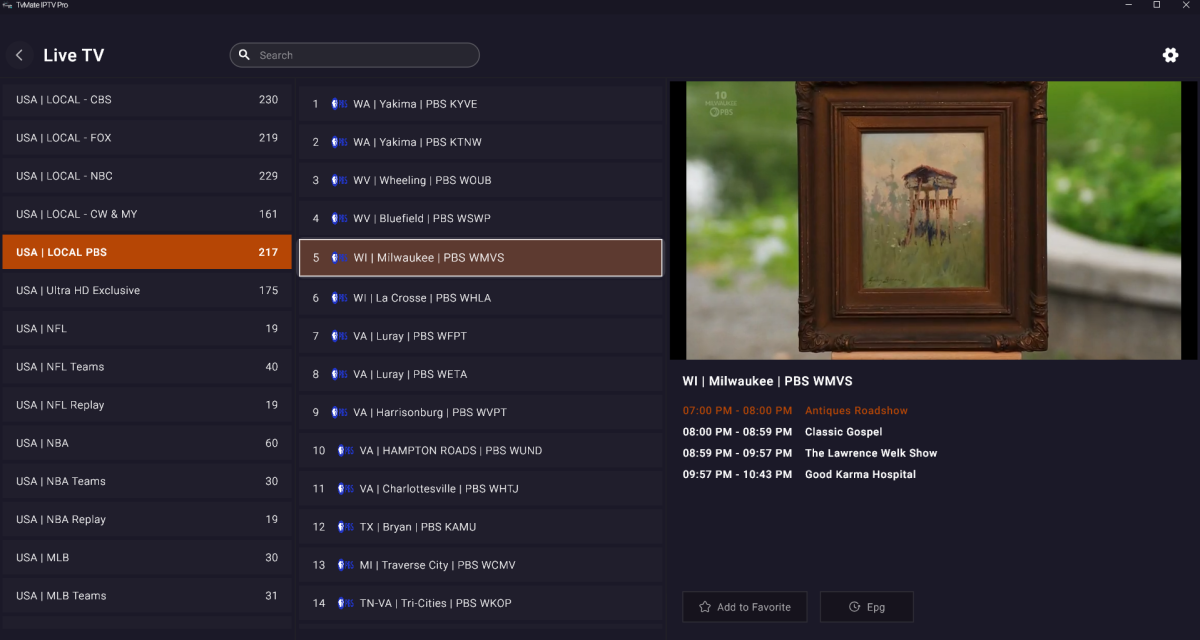The width and height of the screenshot is (1200, 640).
Task: Select the Classic Gospel program listing
Action: pos(843,432)
